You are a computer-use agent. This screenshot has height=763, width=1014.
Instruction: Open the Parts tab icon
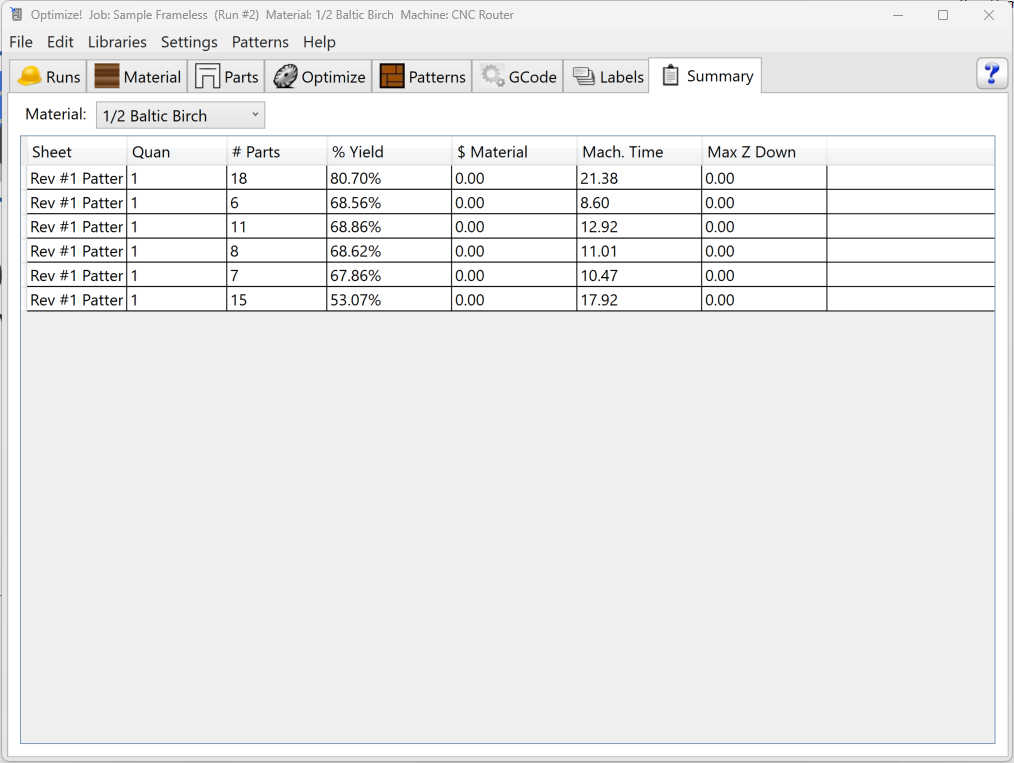click(x=207, y=77)
